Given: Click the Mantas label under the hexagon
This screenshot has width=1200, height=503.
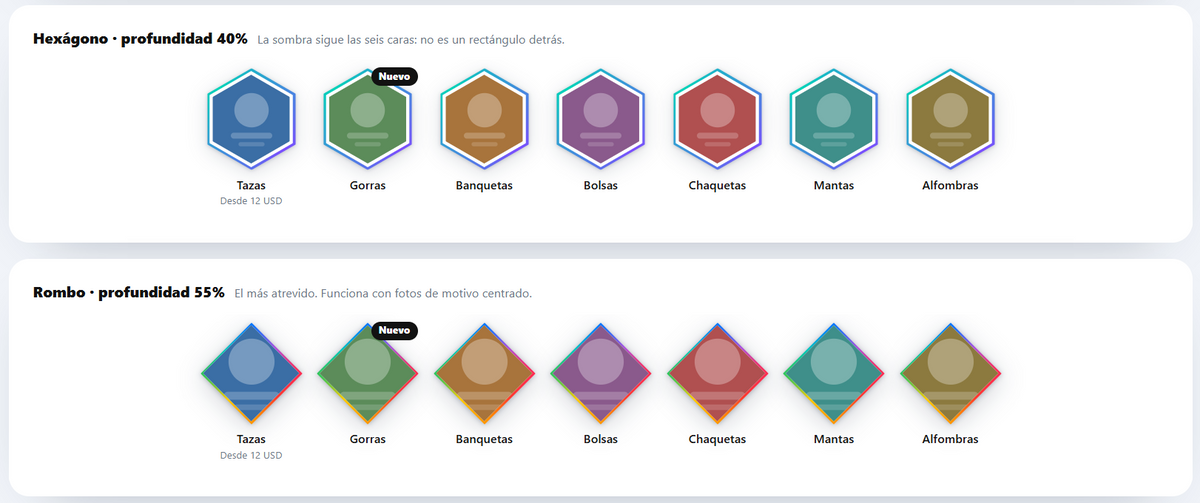Looking at the screenshot, I should 834,185.
